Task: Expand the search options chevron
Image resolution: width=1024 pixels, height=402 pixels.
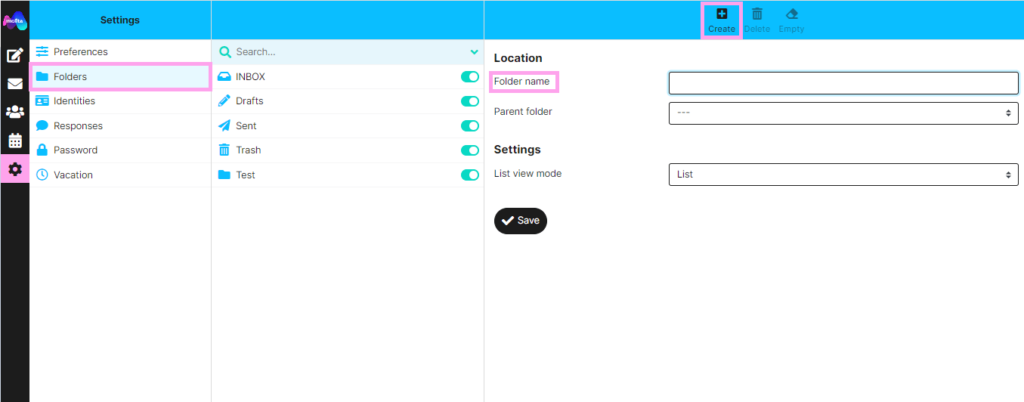Action: [474, 51]
